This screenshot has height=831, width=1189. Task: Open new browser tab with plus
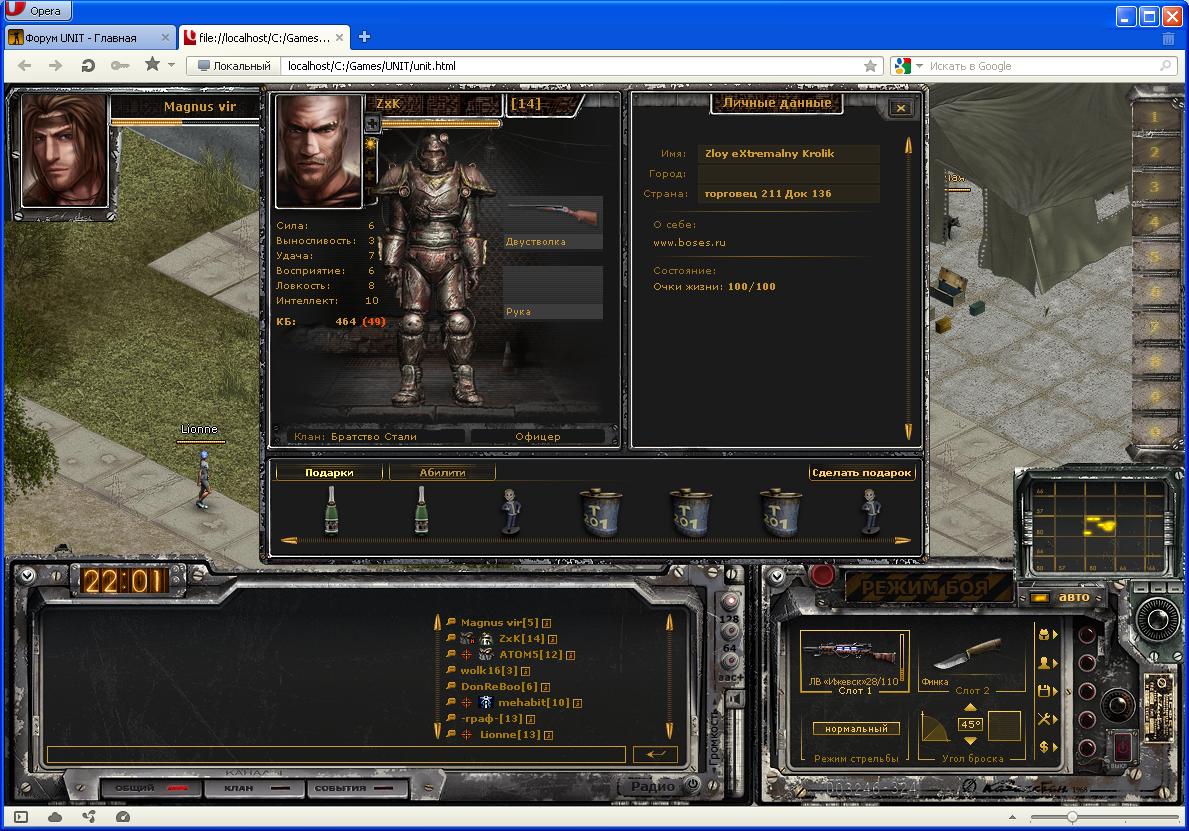pos(364,36)
